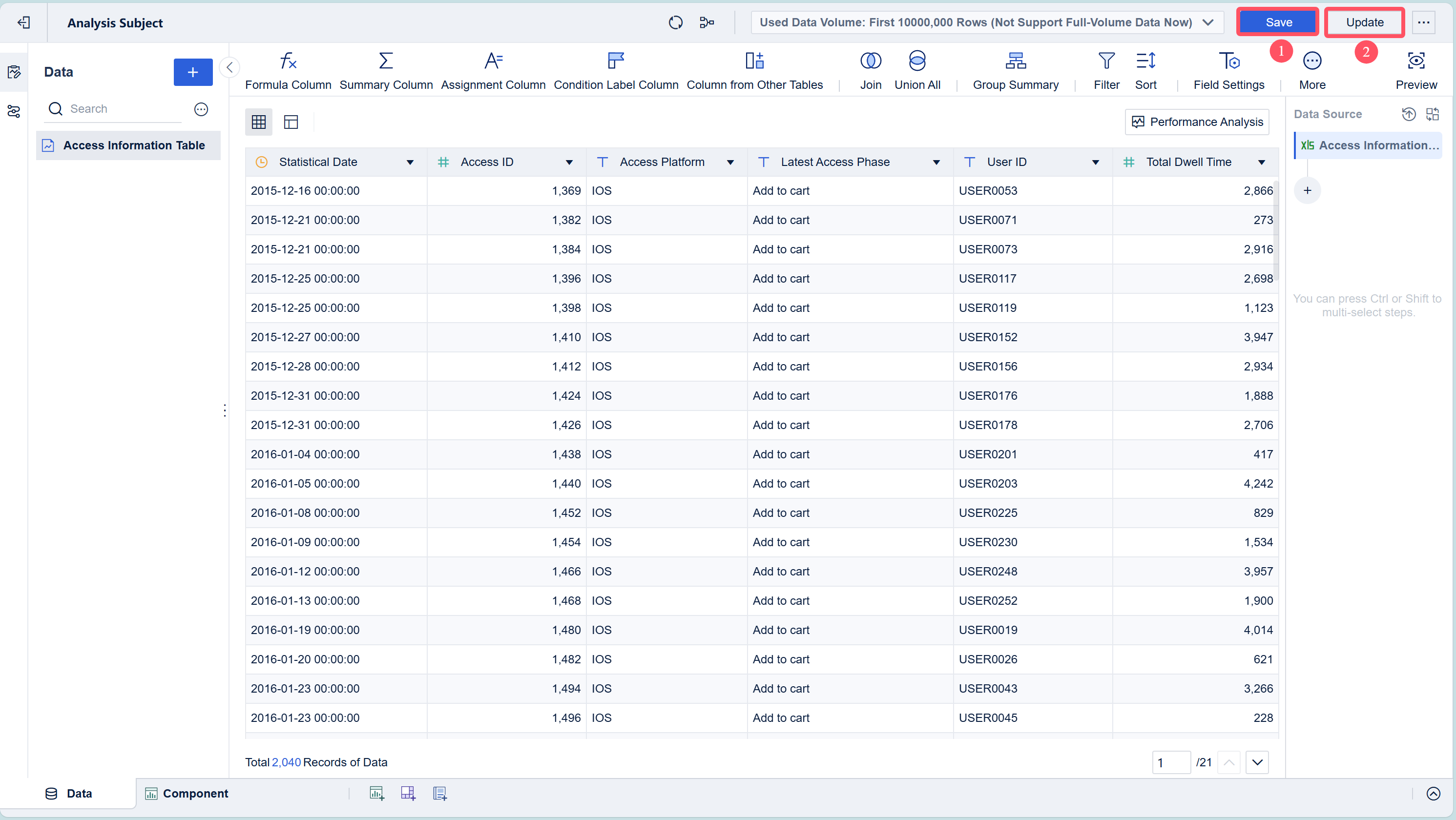Select Access Information Table in data list
The image size is (1456, 820).
point(128,145)
